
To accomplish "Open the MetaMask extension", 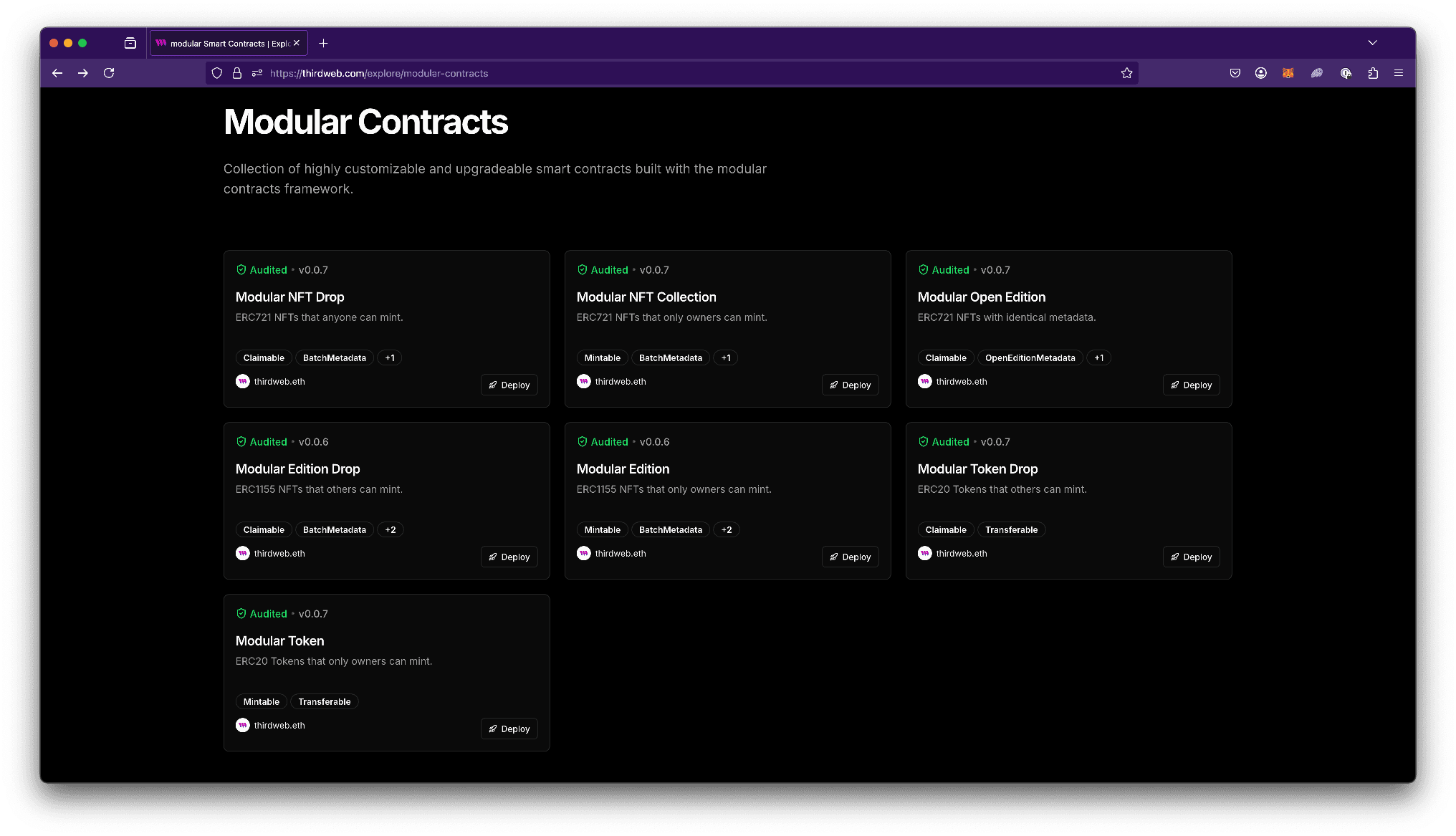I will tap(1288, 72).
